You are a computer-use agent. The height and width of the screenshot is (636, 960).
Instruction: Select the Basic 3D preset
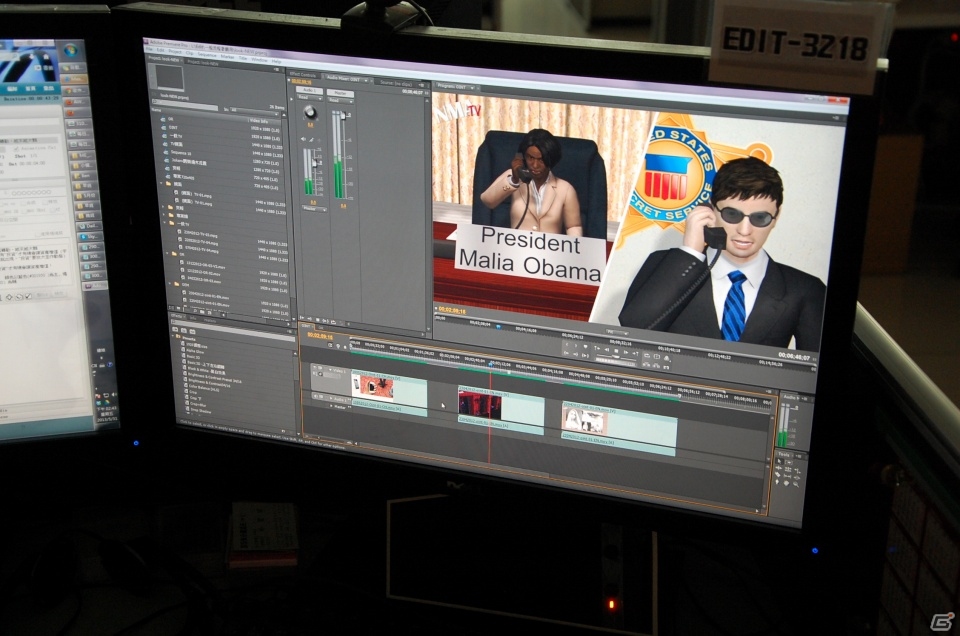tap(193, 357)
